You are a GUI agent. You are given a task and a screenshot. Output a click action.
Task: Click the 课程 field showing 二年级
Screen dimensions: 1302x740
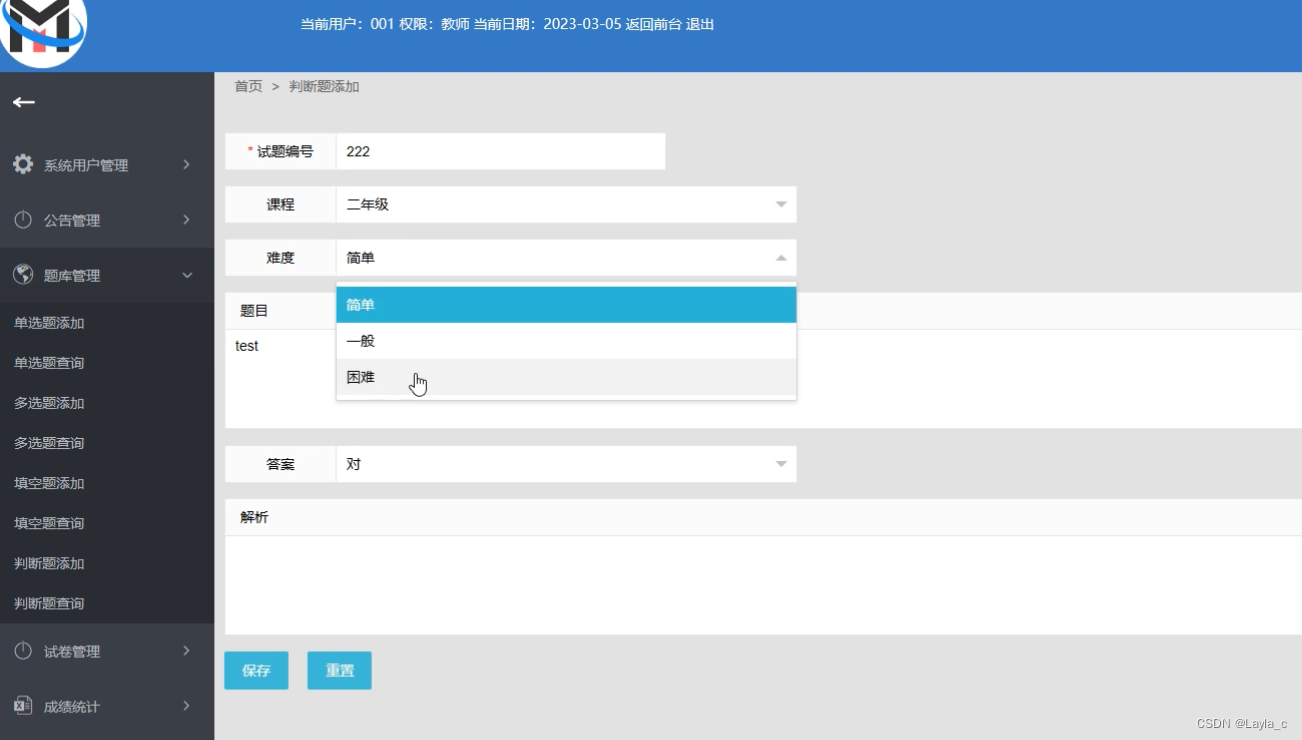566,204
